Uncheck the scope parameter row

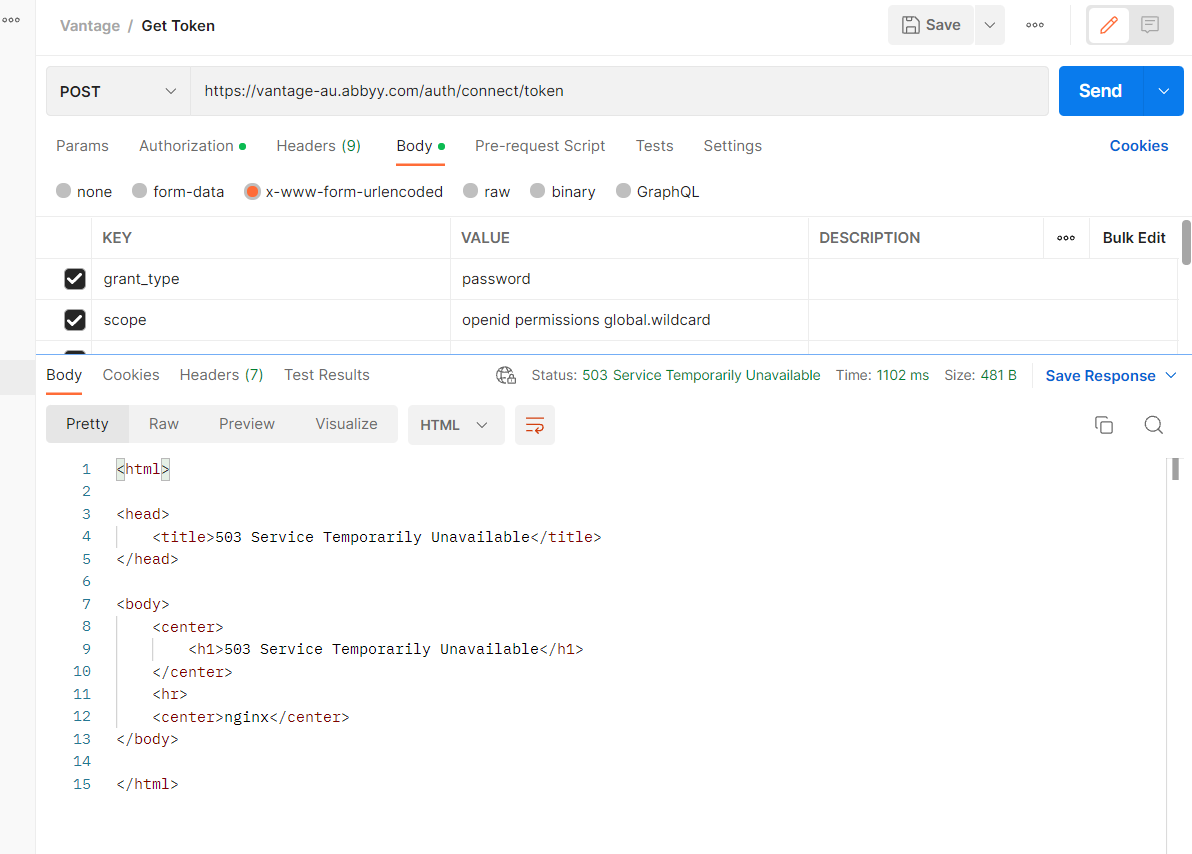point(74,320)
